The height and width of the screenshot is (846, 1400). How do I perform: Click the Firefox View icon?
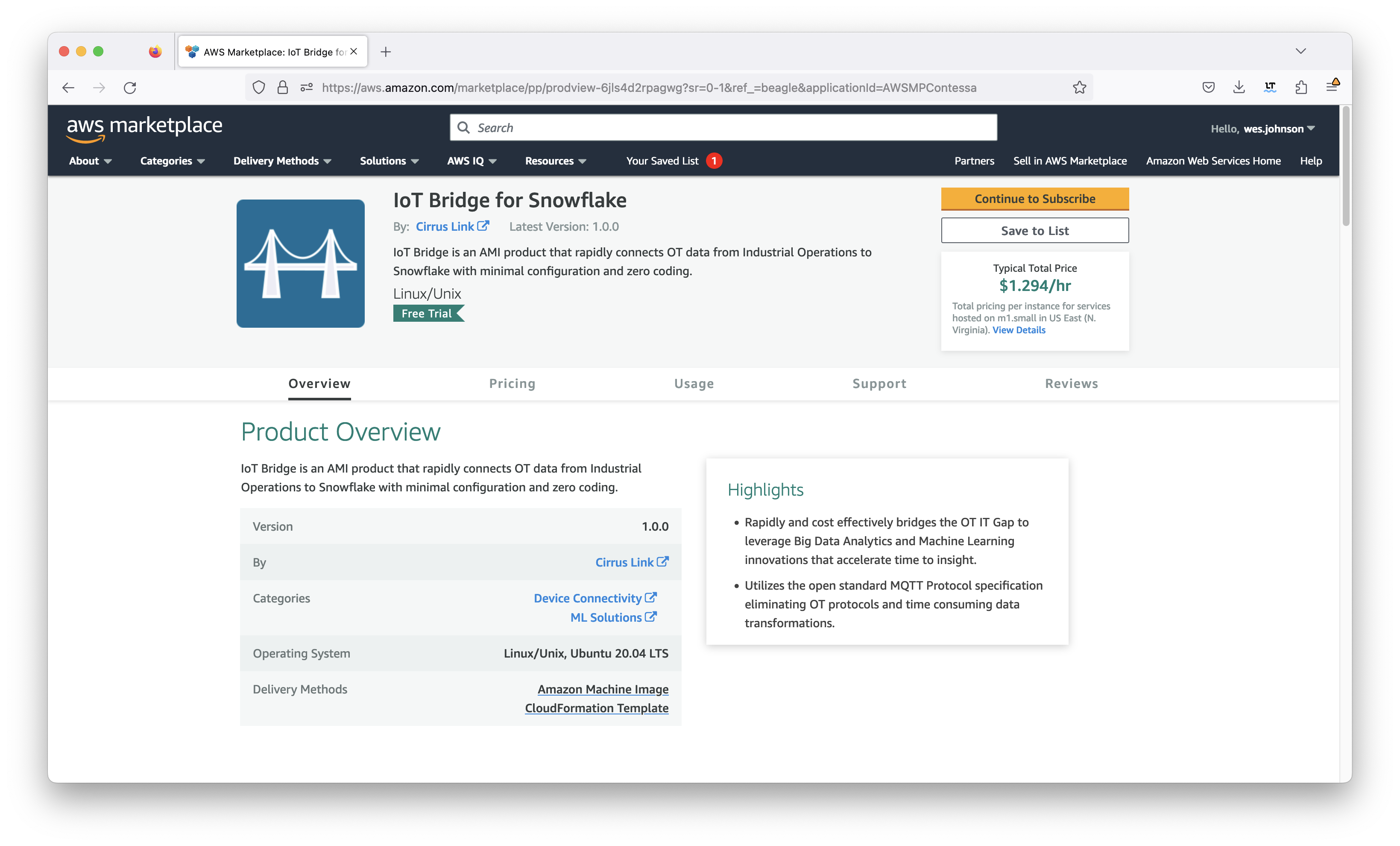pos(155,52)
